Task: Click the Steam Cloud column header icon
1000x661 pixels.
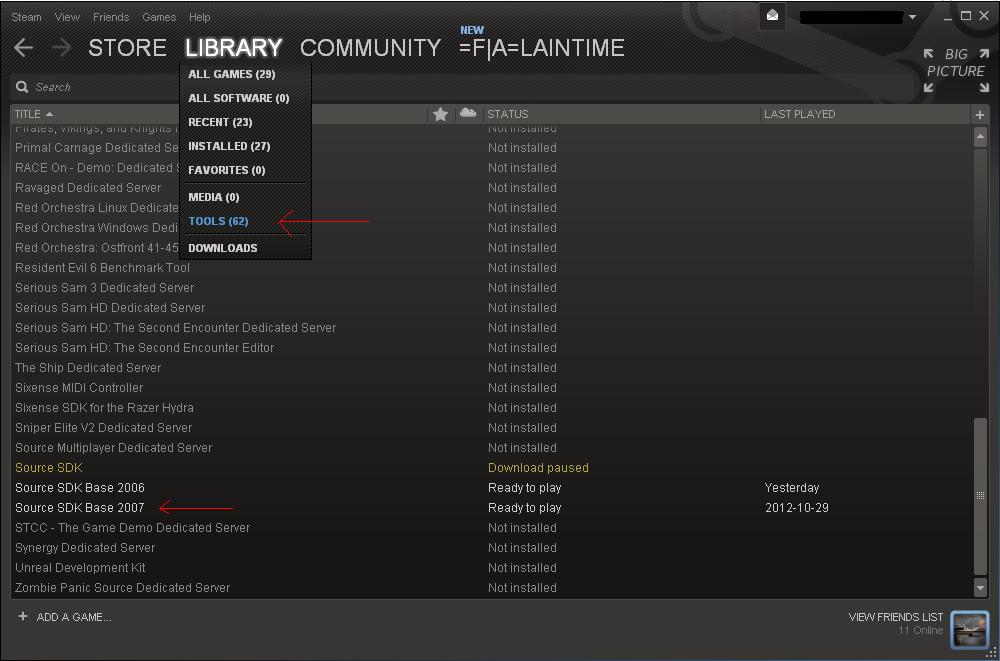Action: (x=468, y=114)
